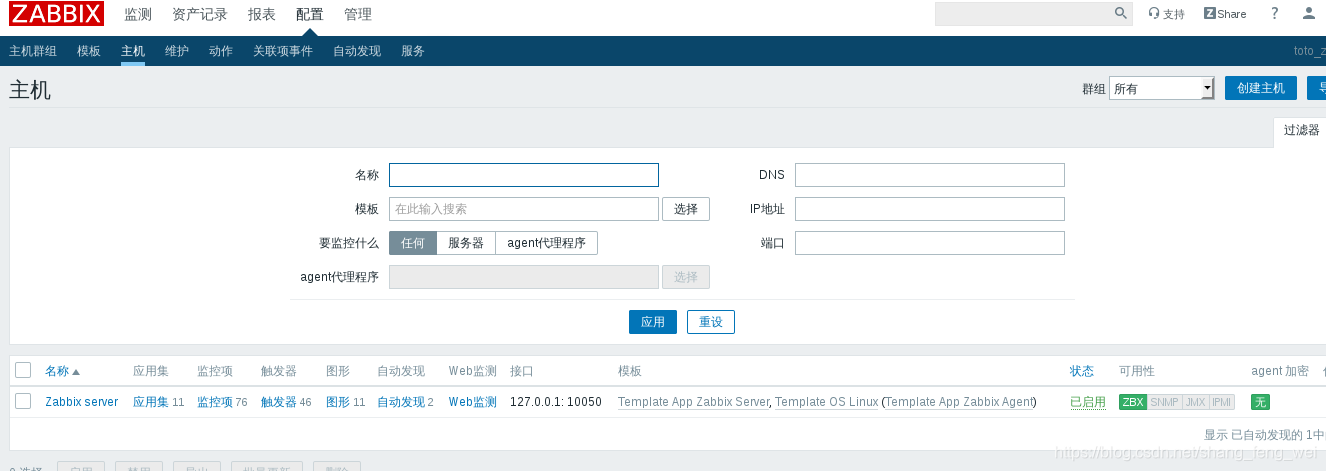Open the 群组 dropdown
Image resolution: width=1326 pixels, height=471 pixels.
click(1161, 88)
